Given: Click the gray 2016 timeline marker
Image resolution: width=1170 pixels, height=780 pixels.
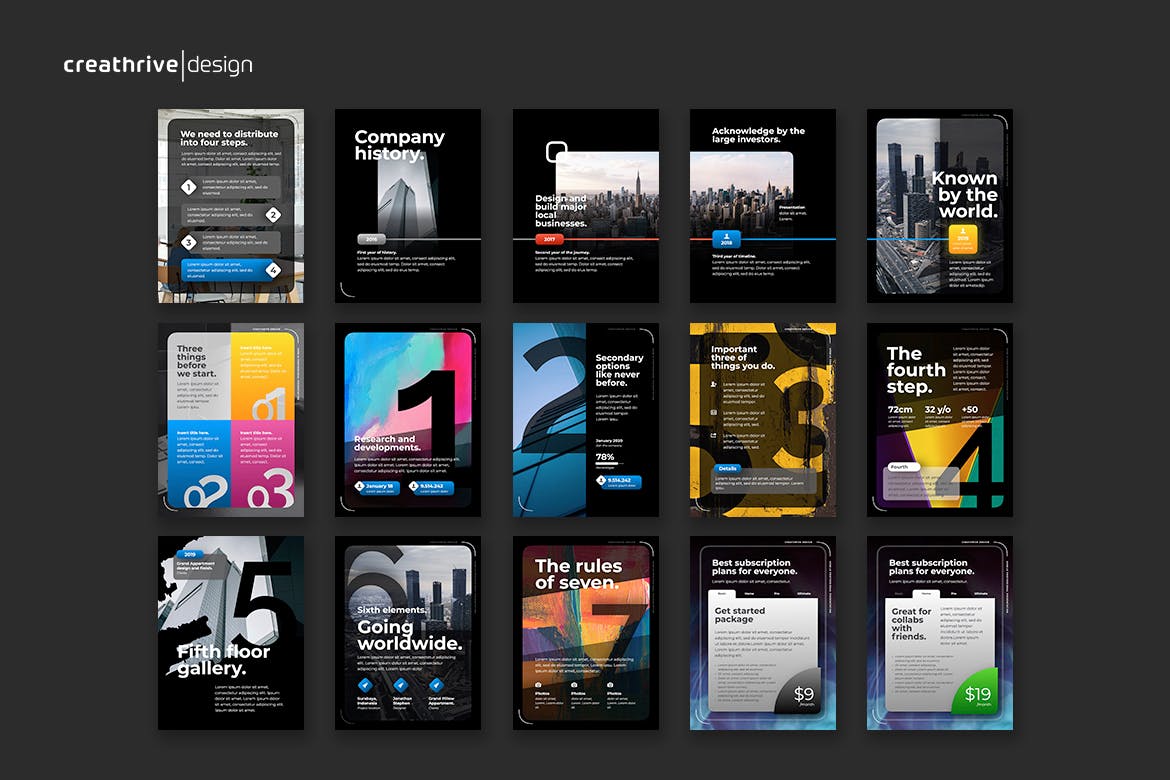Looking at the screenshot, I should click(371, 239).
